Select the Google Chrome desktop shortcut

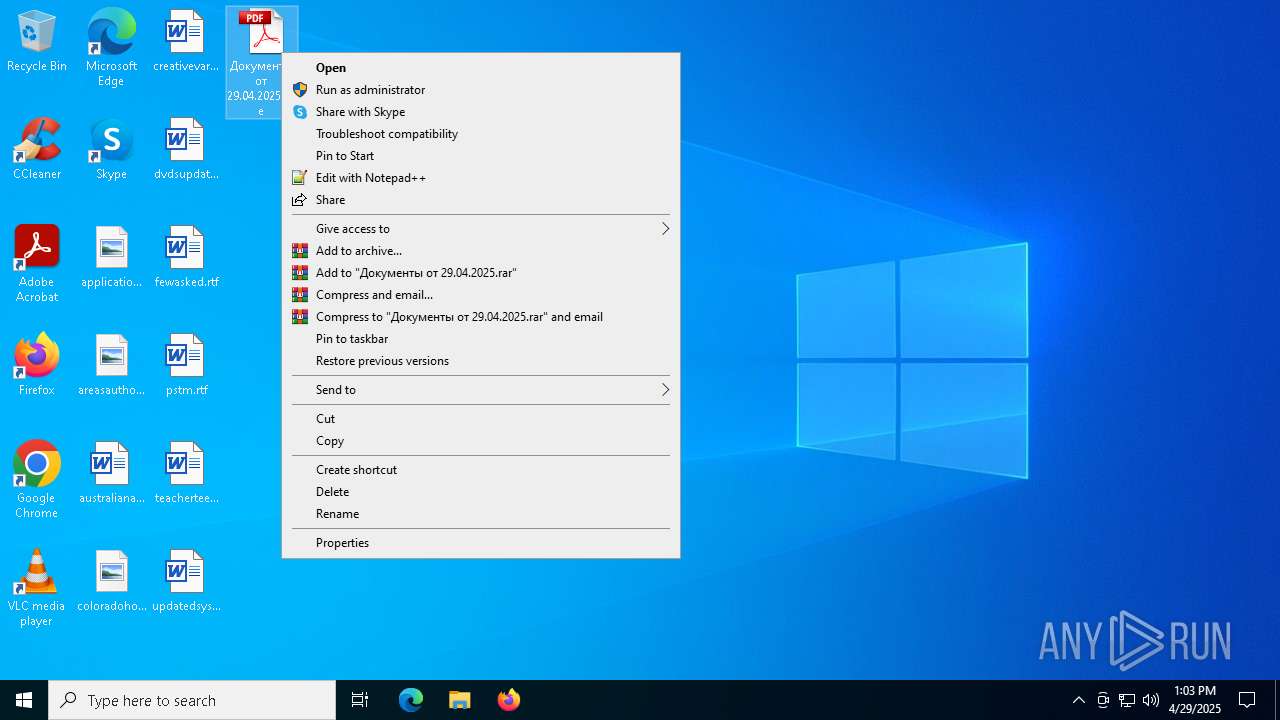click(x=37, y=480)
